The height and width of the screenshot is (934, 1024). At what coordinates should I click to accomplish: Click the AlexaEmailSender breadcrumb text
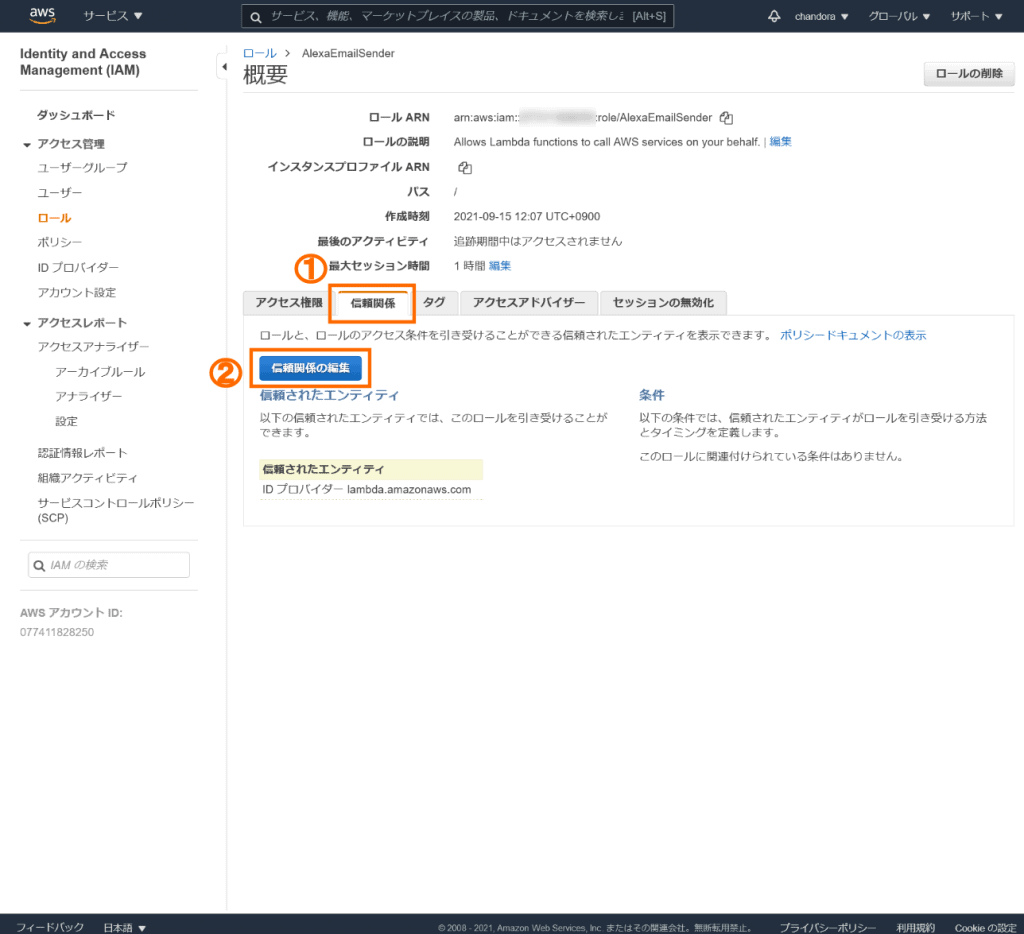[x=348, y=53]
